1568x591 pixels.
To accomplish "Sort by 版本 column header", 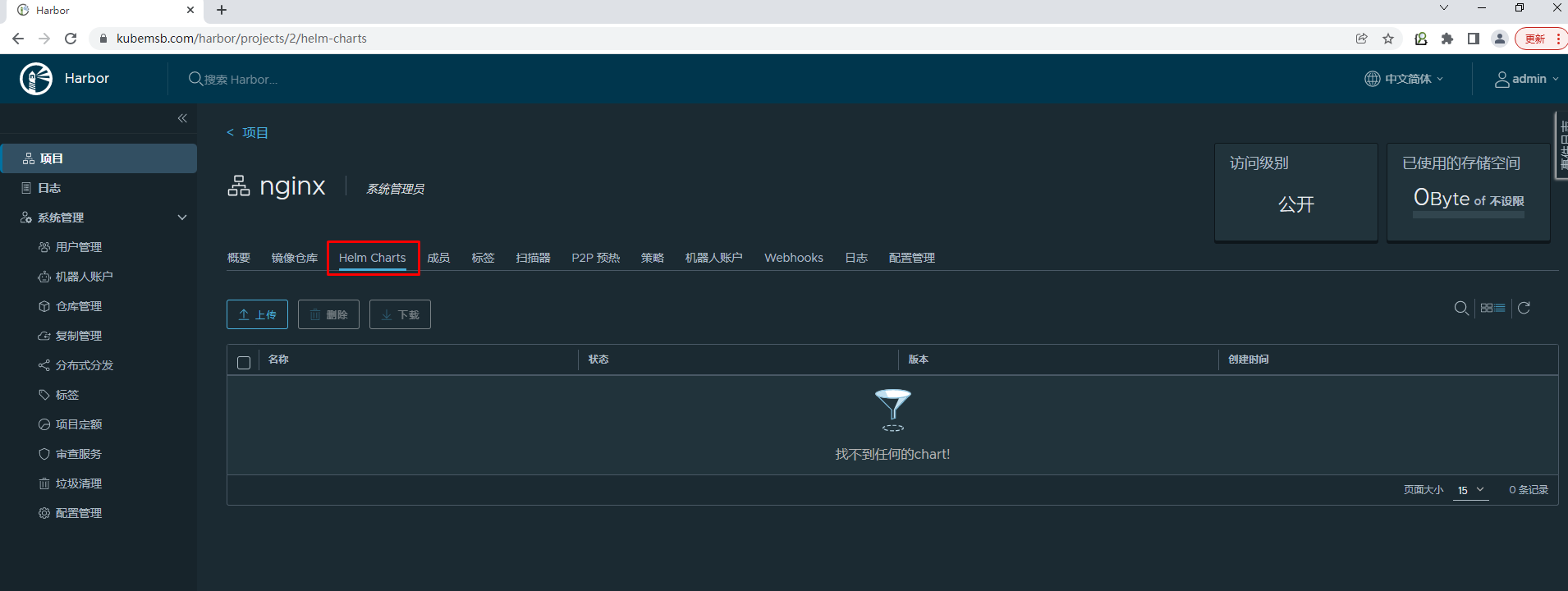I will point(918,360).
